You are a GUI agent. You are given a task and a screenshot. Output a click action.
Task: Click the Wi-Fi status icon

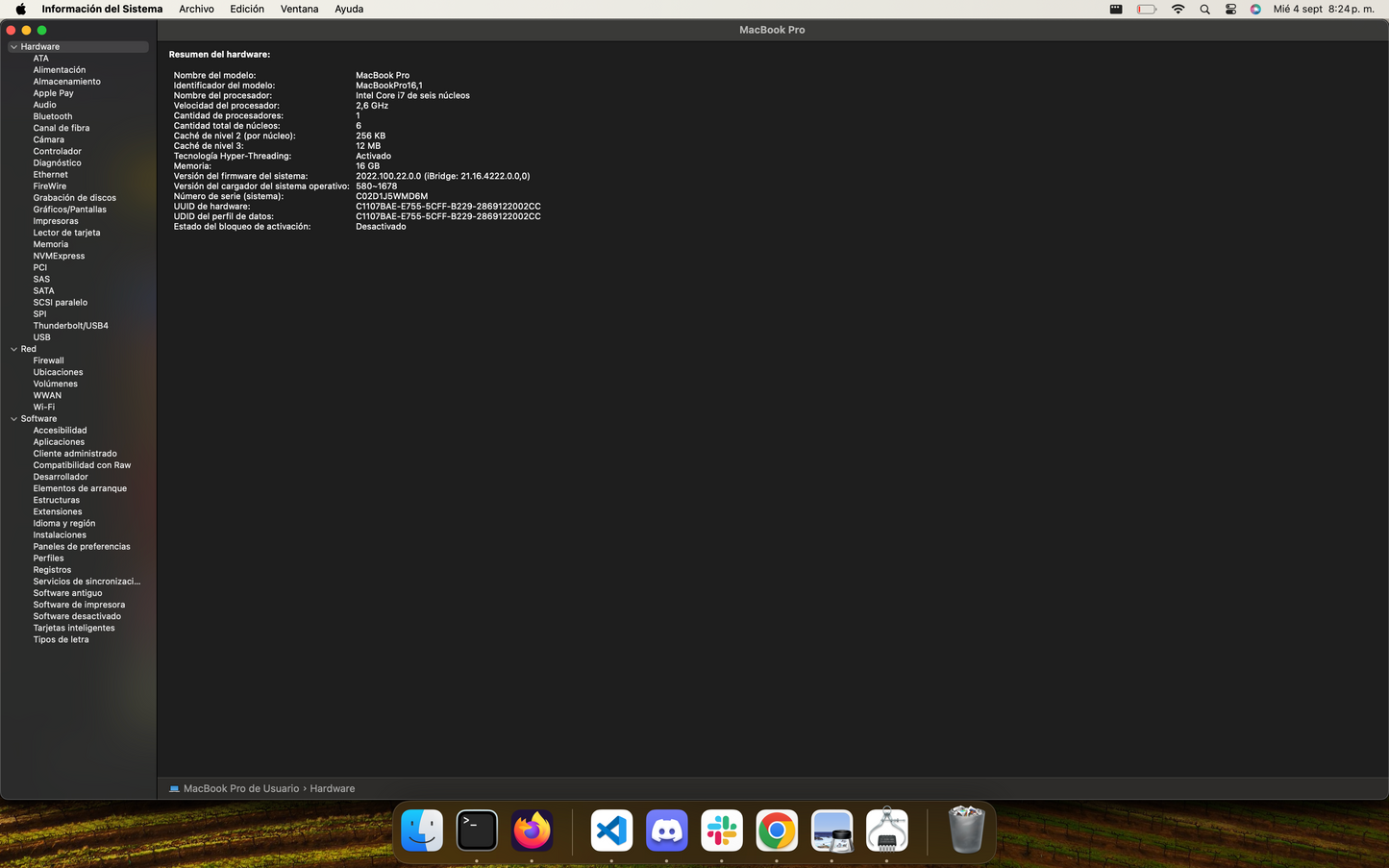point(1178,9)
